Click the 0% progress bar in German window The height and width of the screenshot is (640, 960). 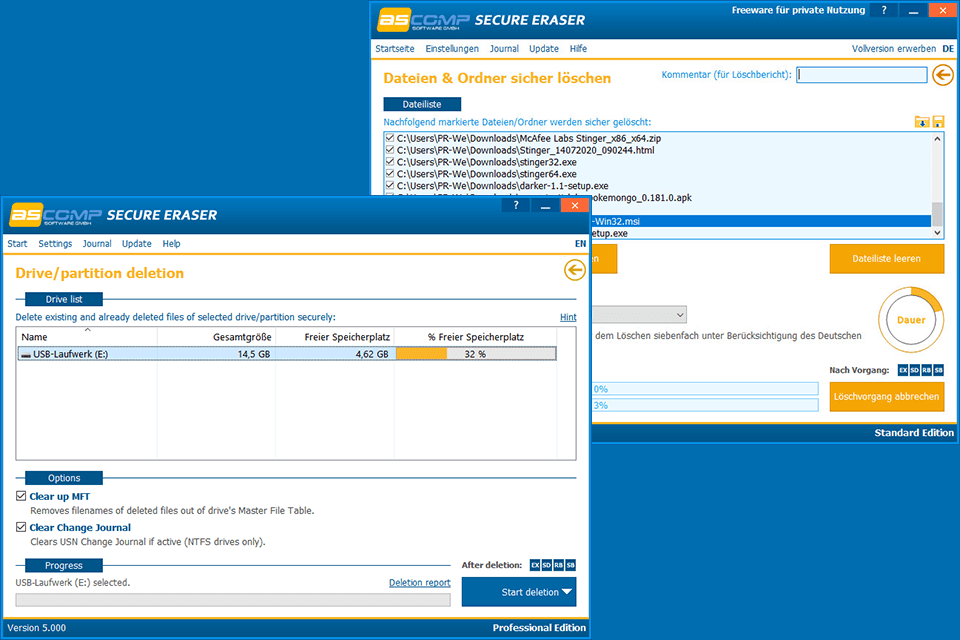[x=705, y=389]
